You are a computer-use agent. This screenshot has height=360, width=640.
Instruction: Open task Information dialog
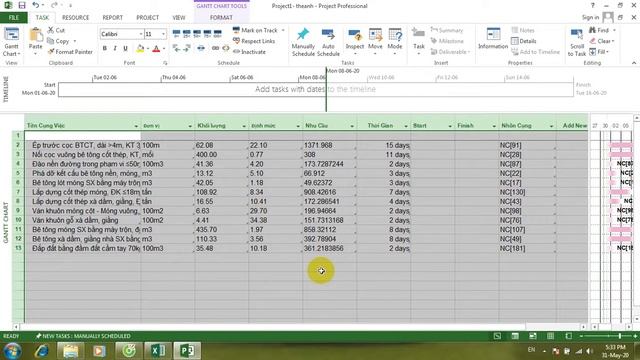(x=493, y=39)
